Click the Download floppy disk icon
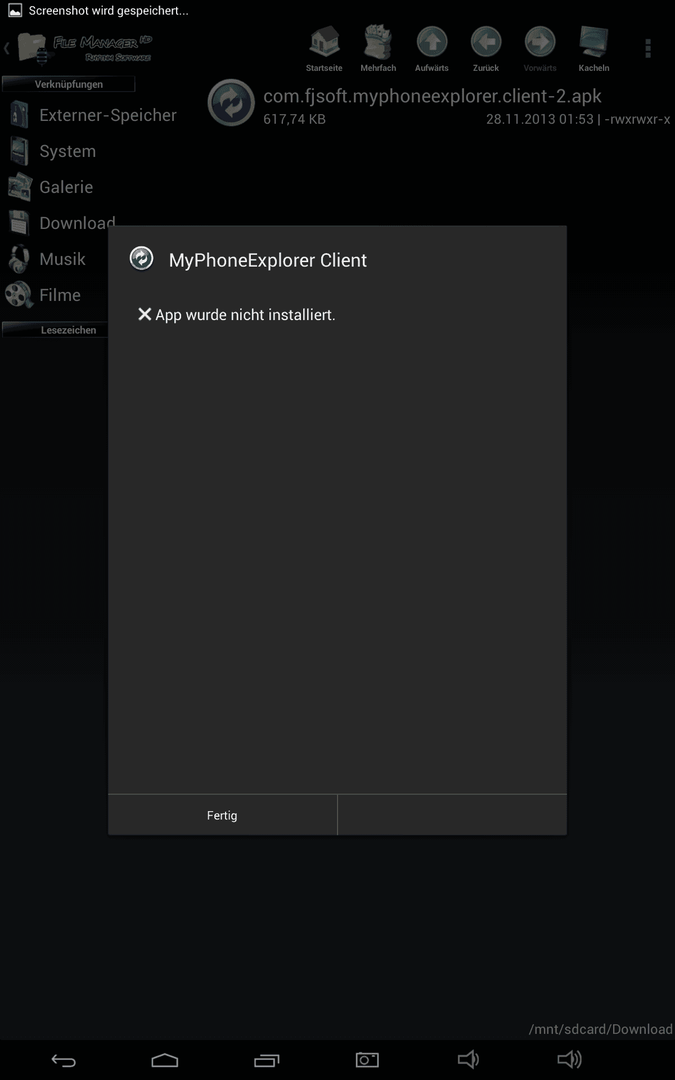 (x=19, y=222)
